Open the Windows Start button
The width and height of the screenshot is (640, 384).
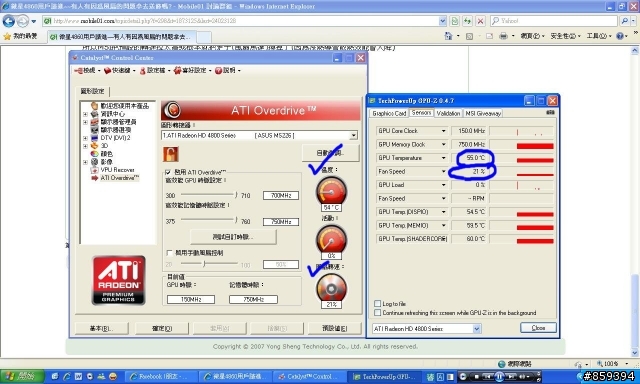pos(21,376)
